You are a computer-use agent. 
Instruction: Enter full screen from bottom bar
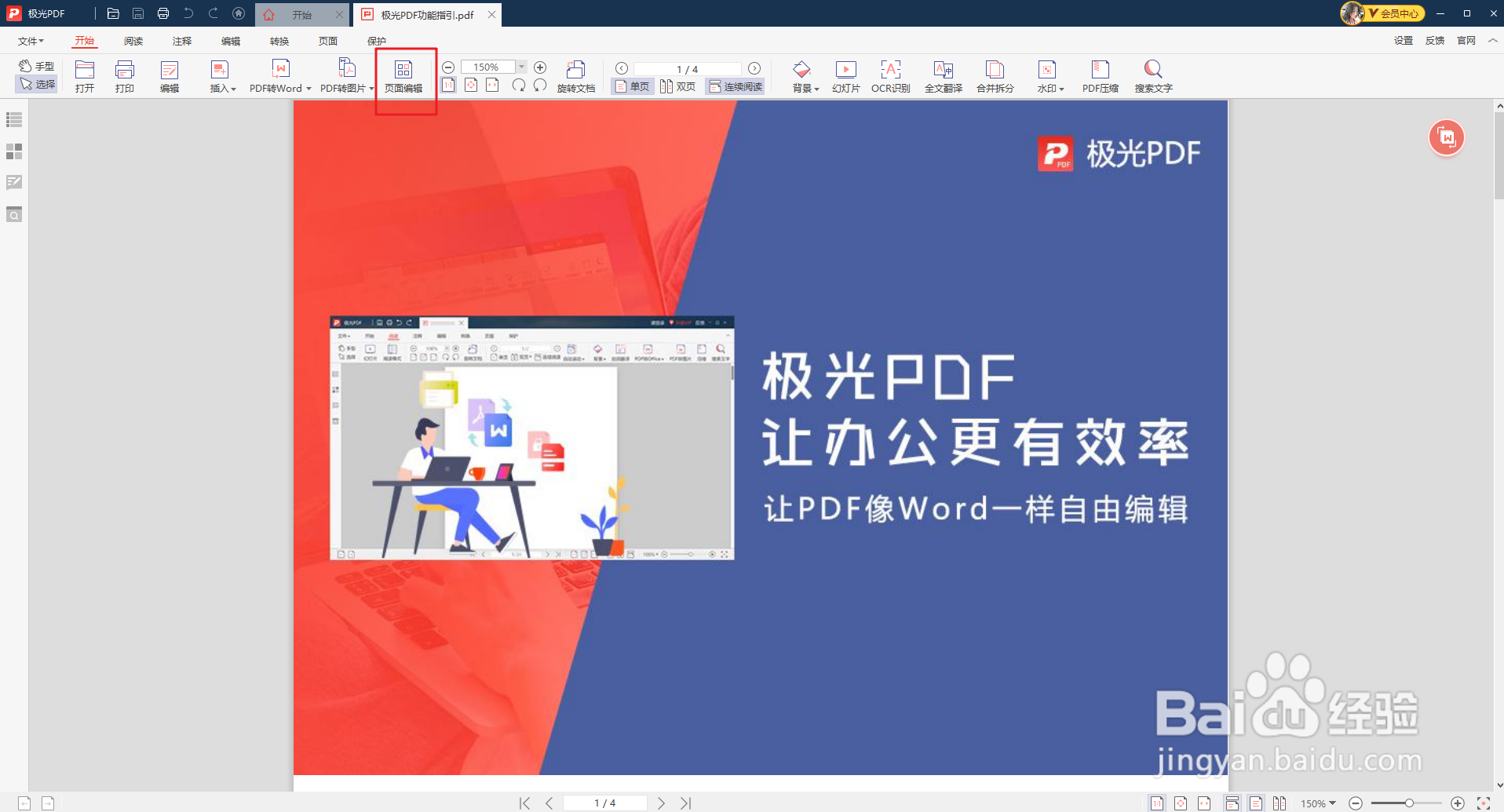1484,803
